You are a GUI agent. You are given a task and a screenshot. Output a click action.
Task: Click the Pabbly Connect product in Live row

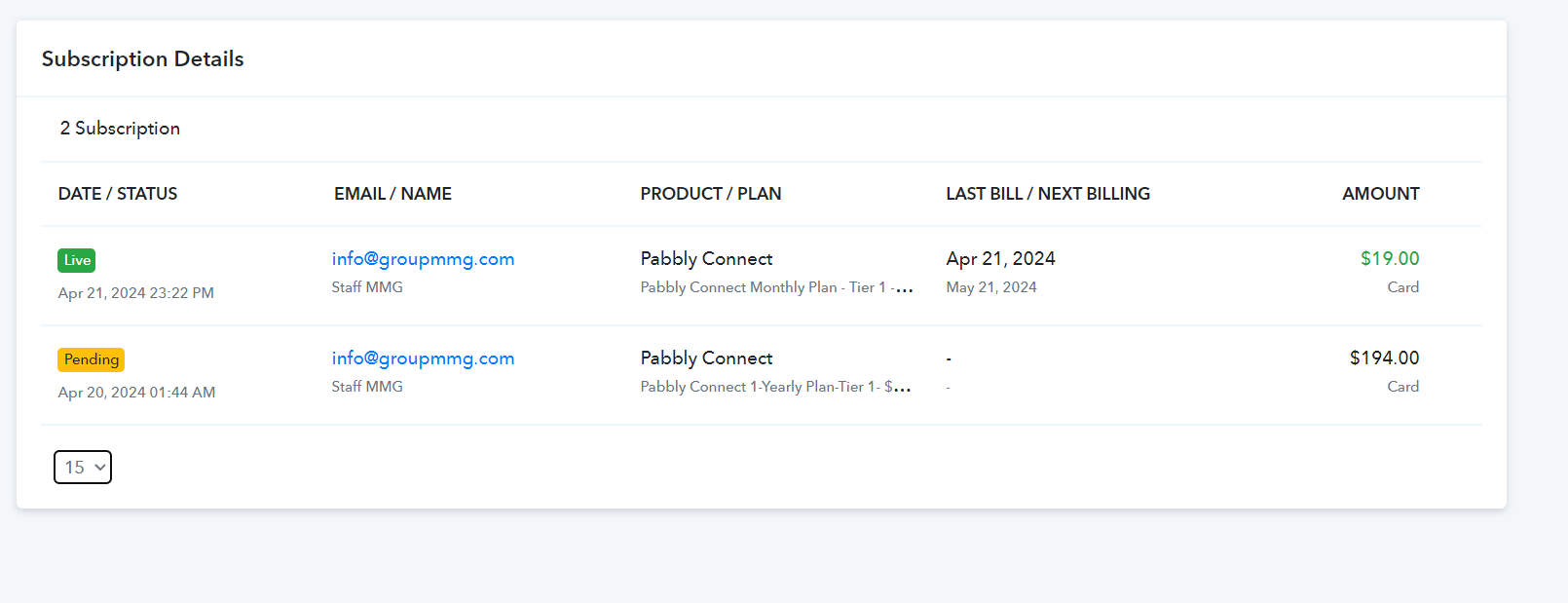coord(706,259)
